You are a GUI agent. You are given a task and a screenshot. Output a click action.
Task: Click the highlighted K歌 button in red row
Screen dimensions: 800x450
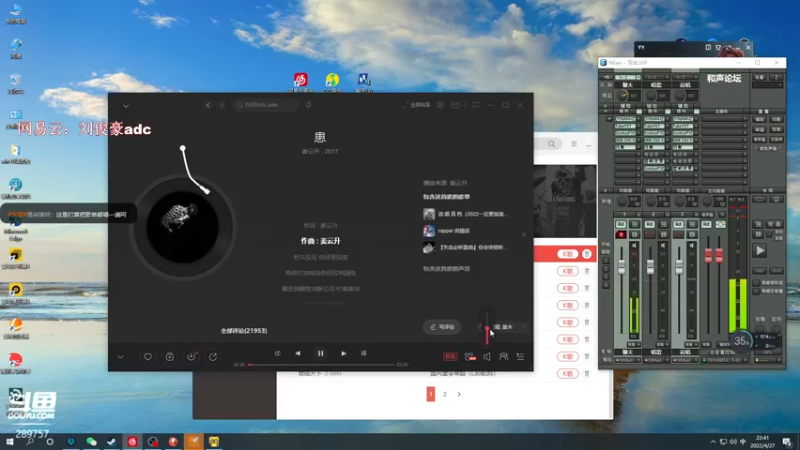click(x=567, y=254)
